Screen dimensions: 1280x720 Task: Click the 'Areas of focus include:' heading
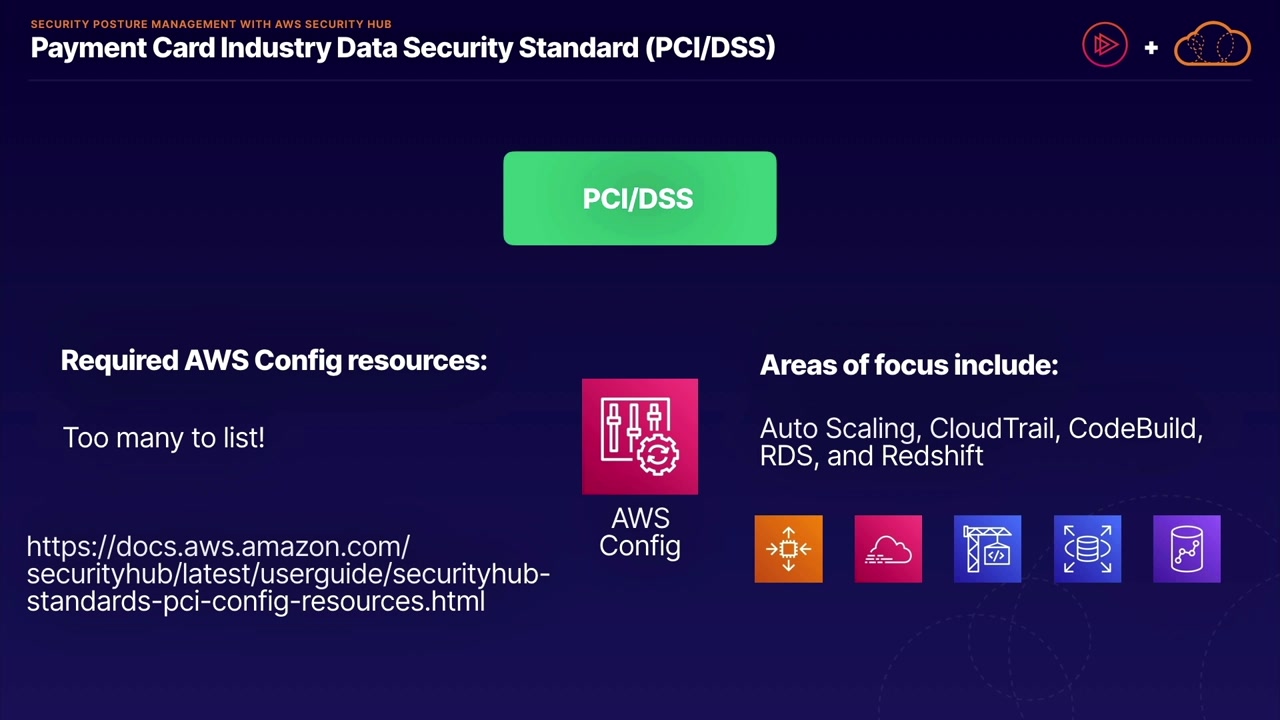click(x=909, y=365)
